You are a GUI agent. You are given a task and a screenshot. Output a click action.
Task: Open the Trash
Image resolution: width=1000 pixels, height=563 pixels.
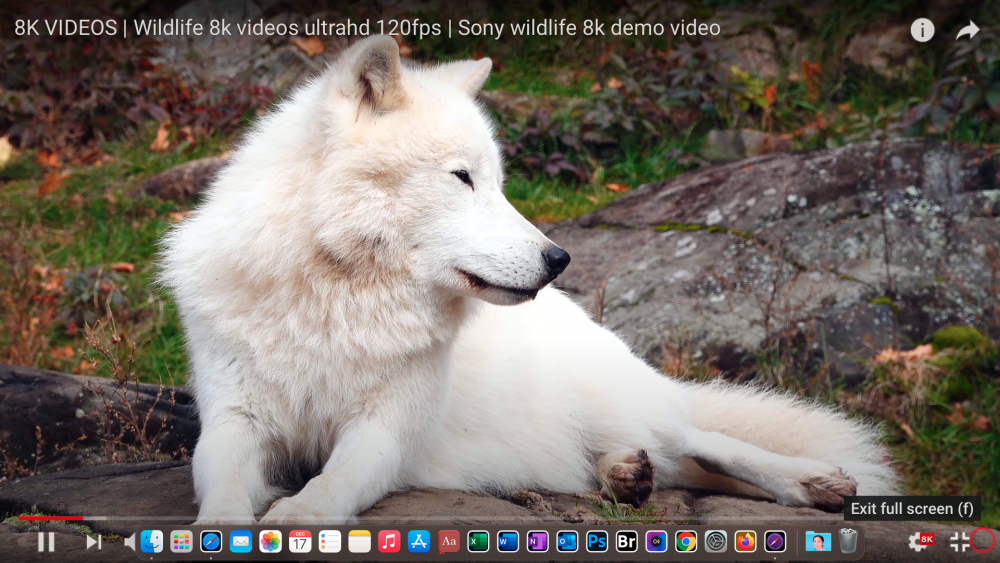pos(848,541)
